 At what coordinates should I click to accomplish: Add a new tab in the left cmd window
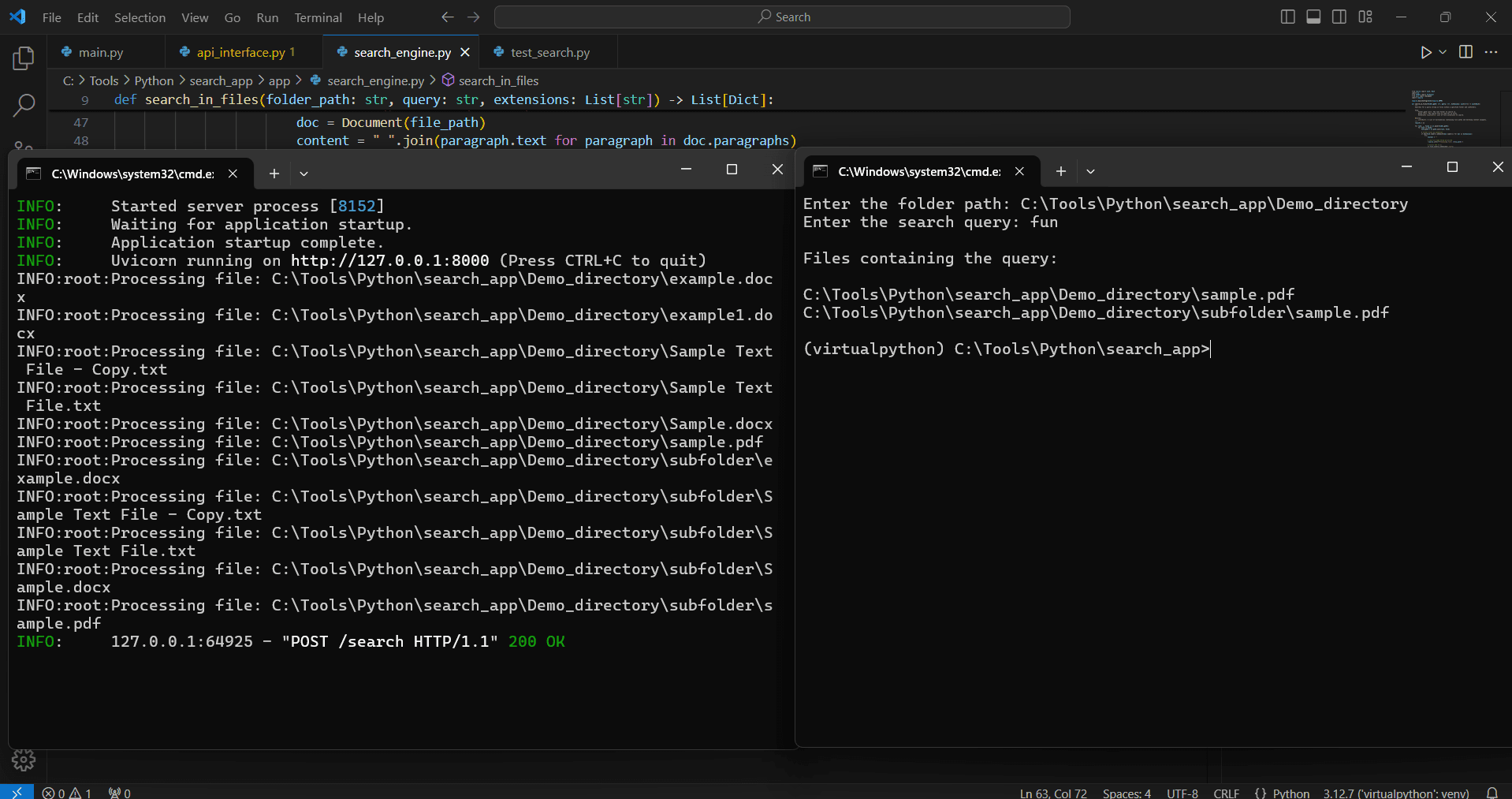[274, 174]
